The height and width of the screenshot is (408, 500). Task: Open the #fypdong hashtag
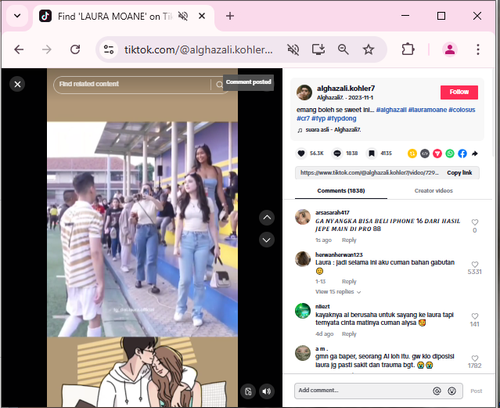[342, 118]
